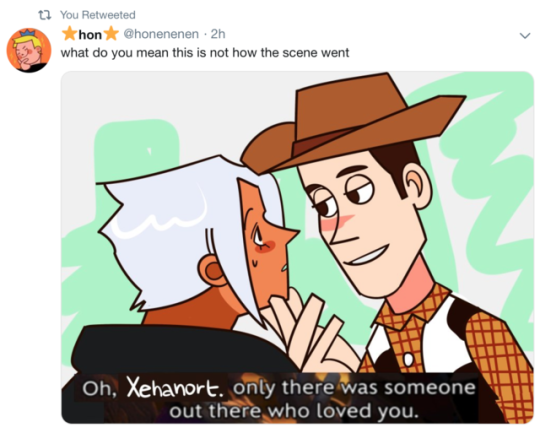Expand the tweet options chevron
Screen dimensions: 540x433
point(525,35)
